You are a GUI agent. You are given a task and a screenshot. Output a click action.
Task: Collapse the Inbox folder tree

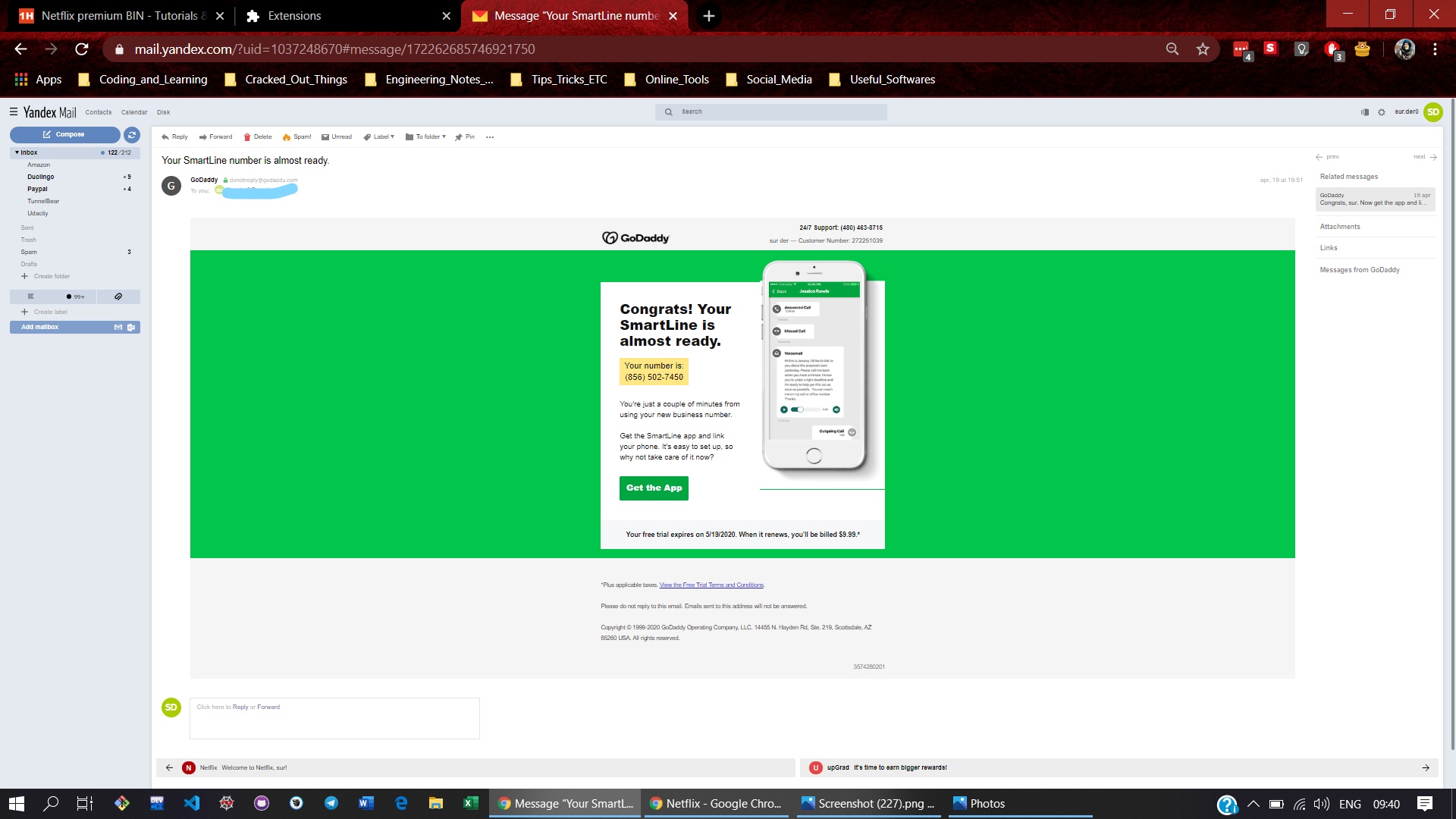pyautogui.click(x=17, y=152)
